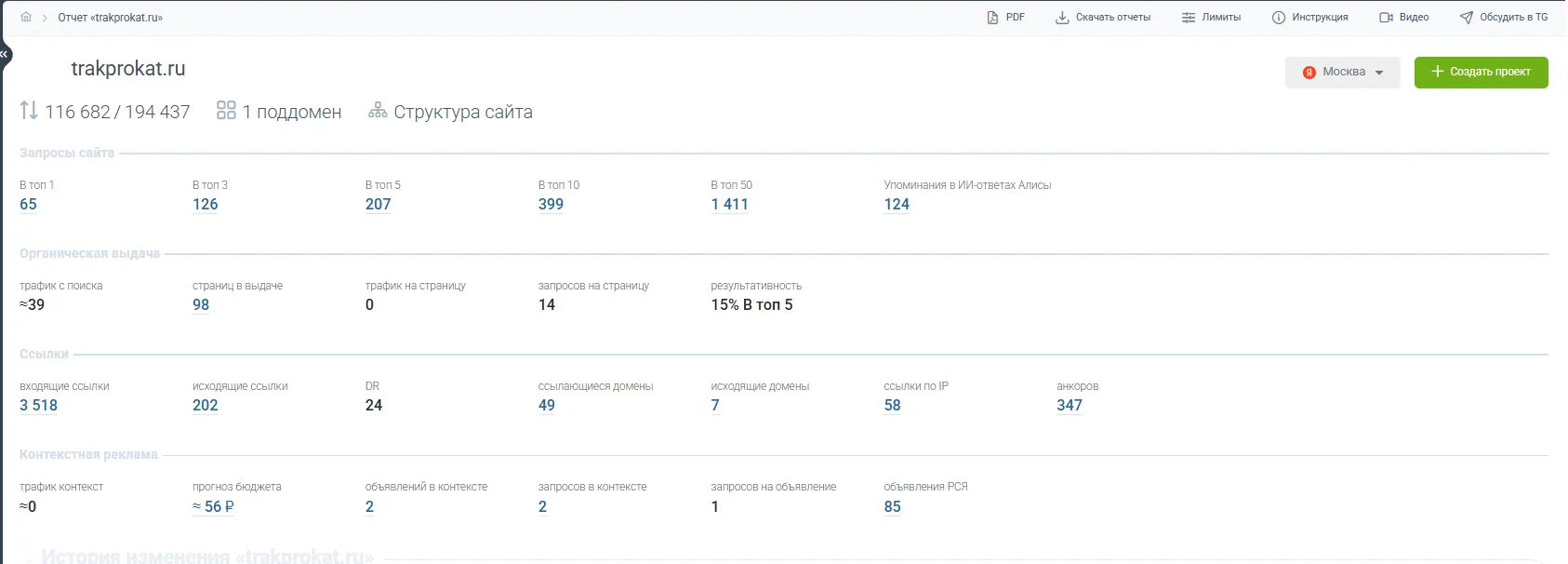Open Обсудить в TG link

1504,17
